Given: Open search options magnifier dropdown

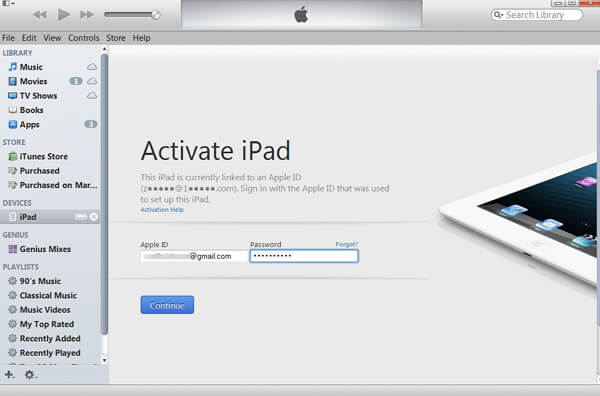Looking at the screenshot, I should point(498,15).
